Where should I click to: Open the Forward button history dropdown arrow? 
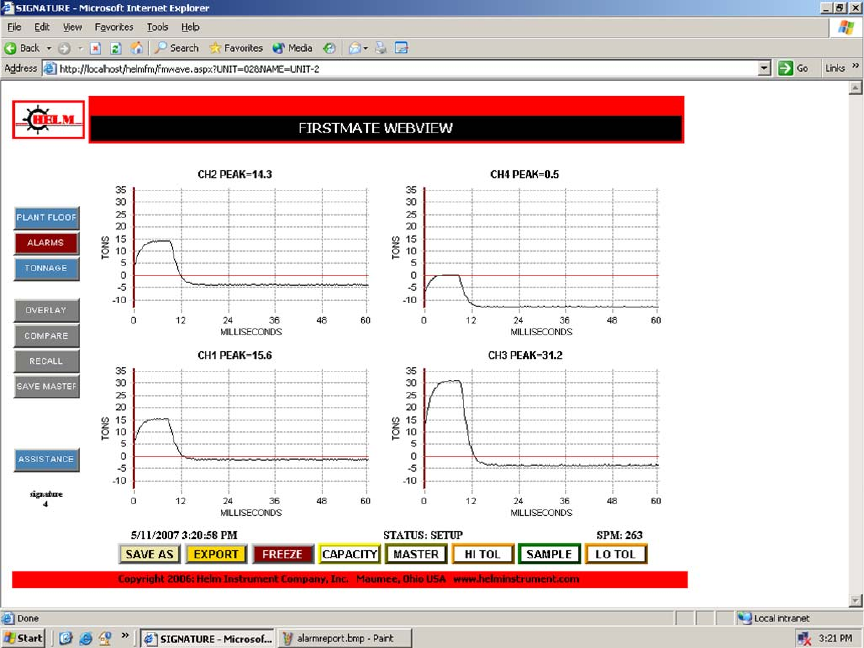80,48
